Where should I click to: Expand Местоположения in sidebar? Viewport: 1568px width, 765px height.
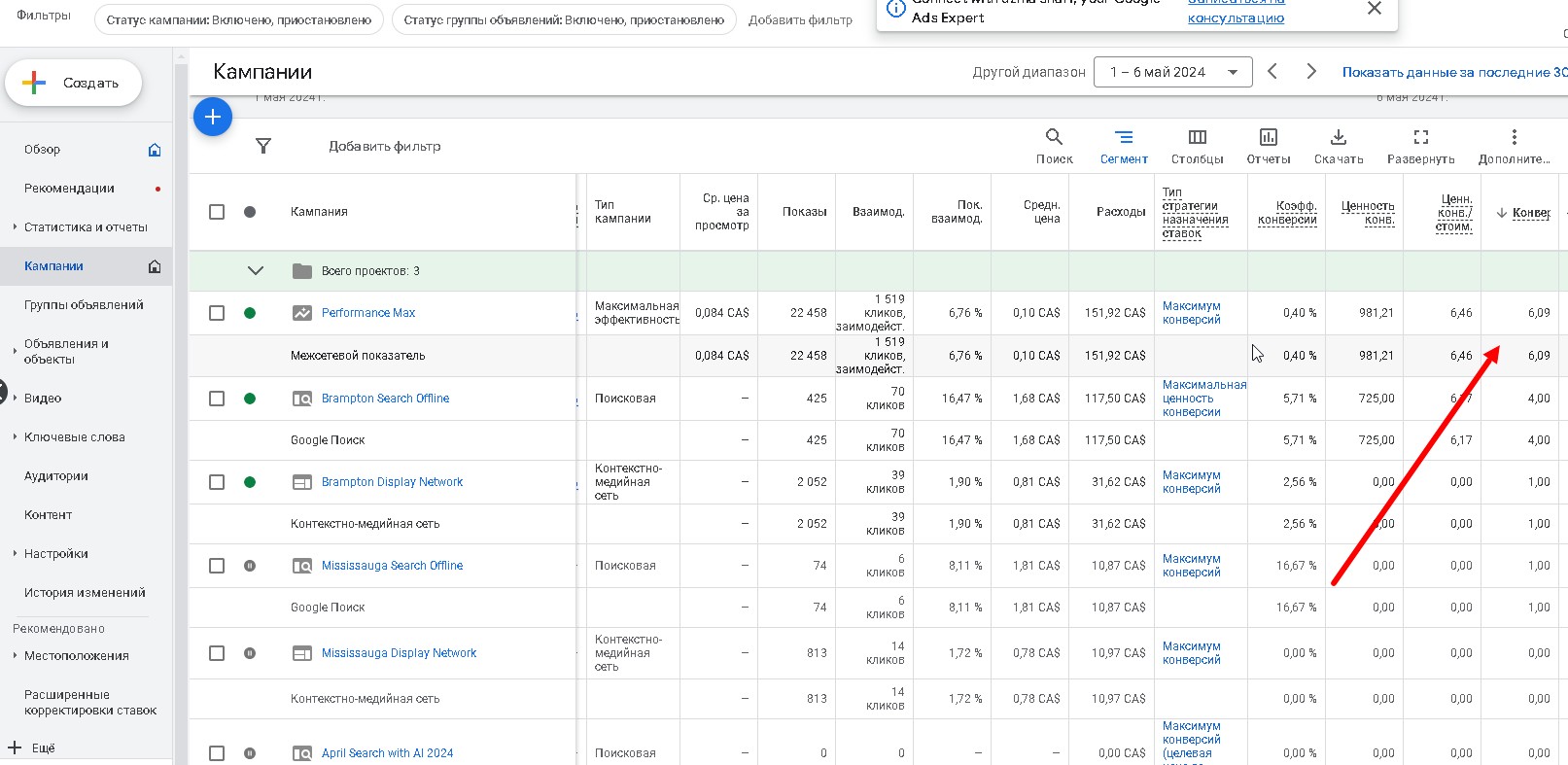(x=15, y=656)
